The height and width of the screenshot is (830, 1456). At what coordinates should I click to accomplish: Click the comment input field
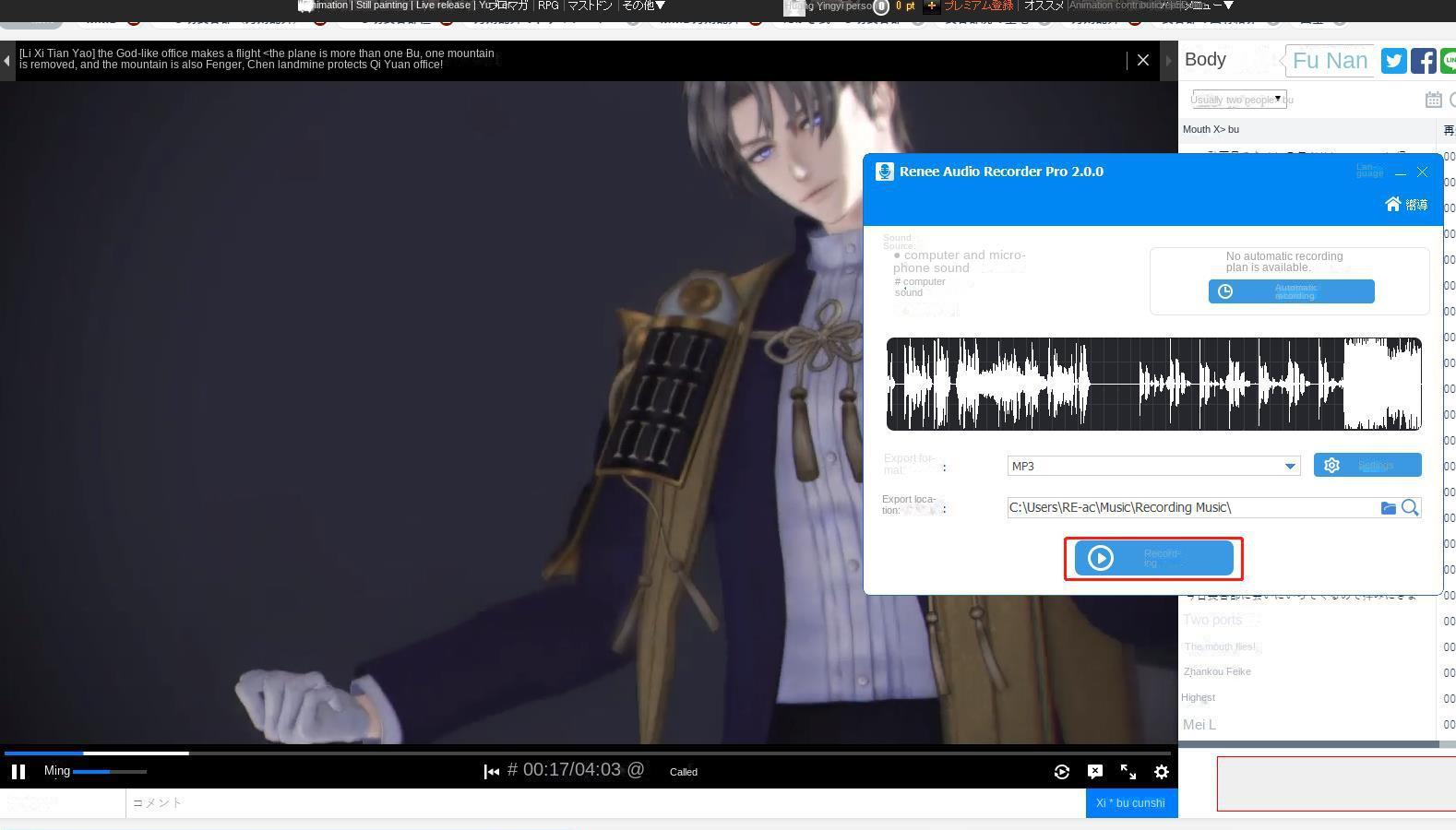pos(605,803)
